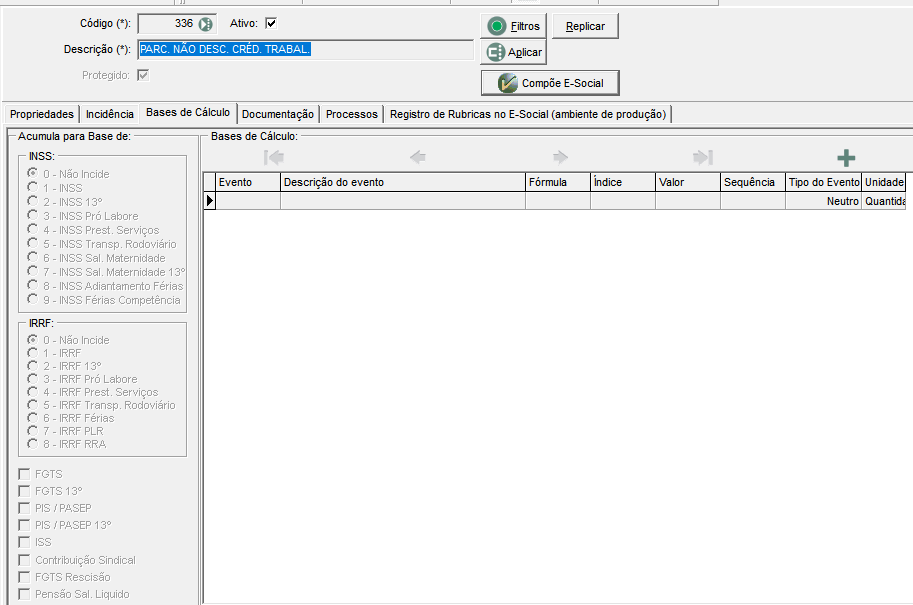
Task: Check the Contribuição Sindical checkbox
Action: tap(24, 560)
